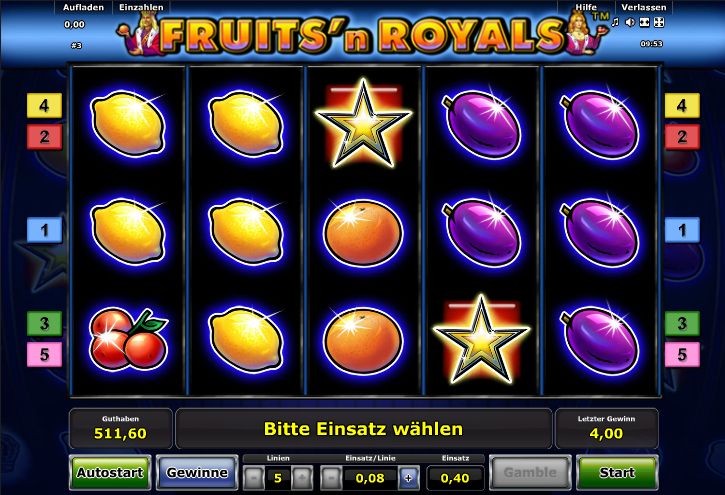Toggle the background music note icon
725x495 pixels.
point(615,22)
